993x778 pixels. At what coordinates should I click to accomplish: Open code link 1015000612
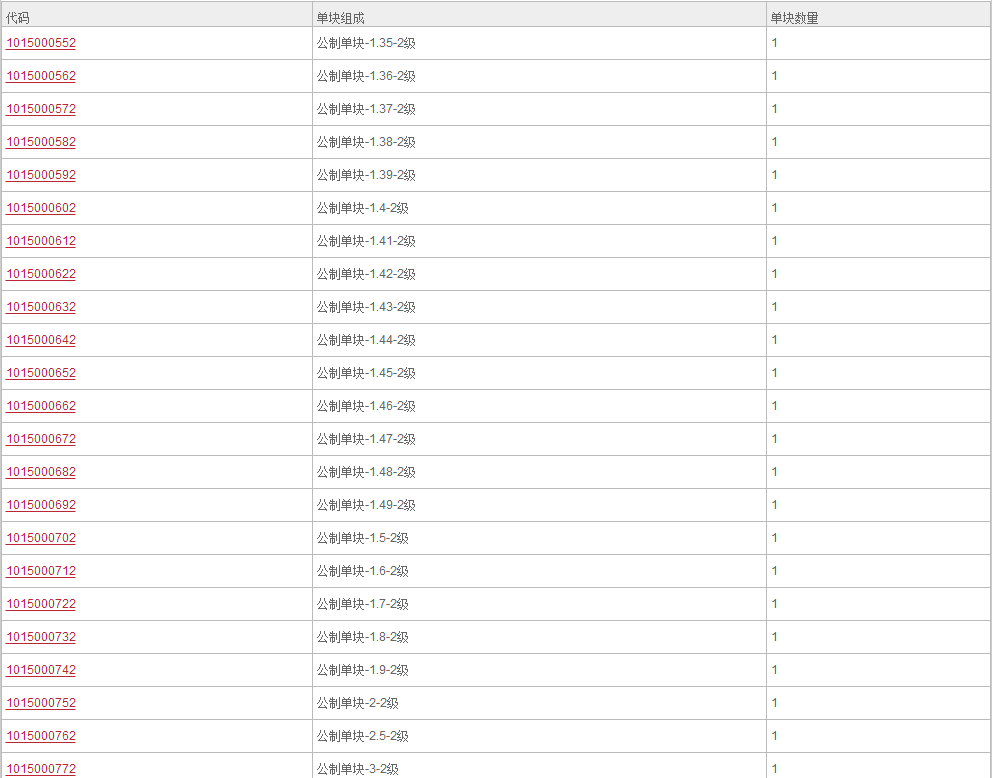click(41, 241)
